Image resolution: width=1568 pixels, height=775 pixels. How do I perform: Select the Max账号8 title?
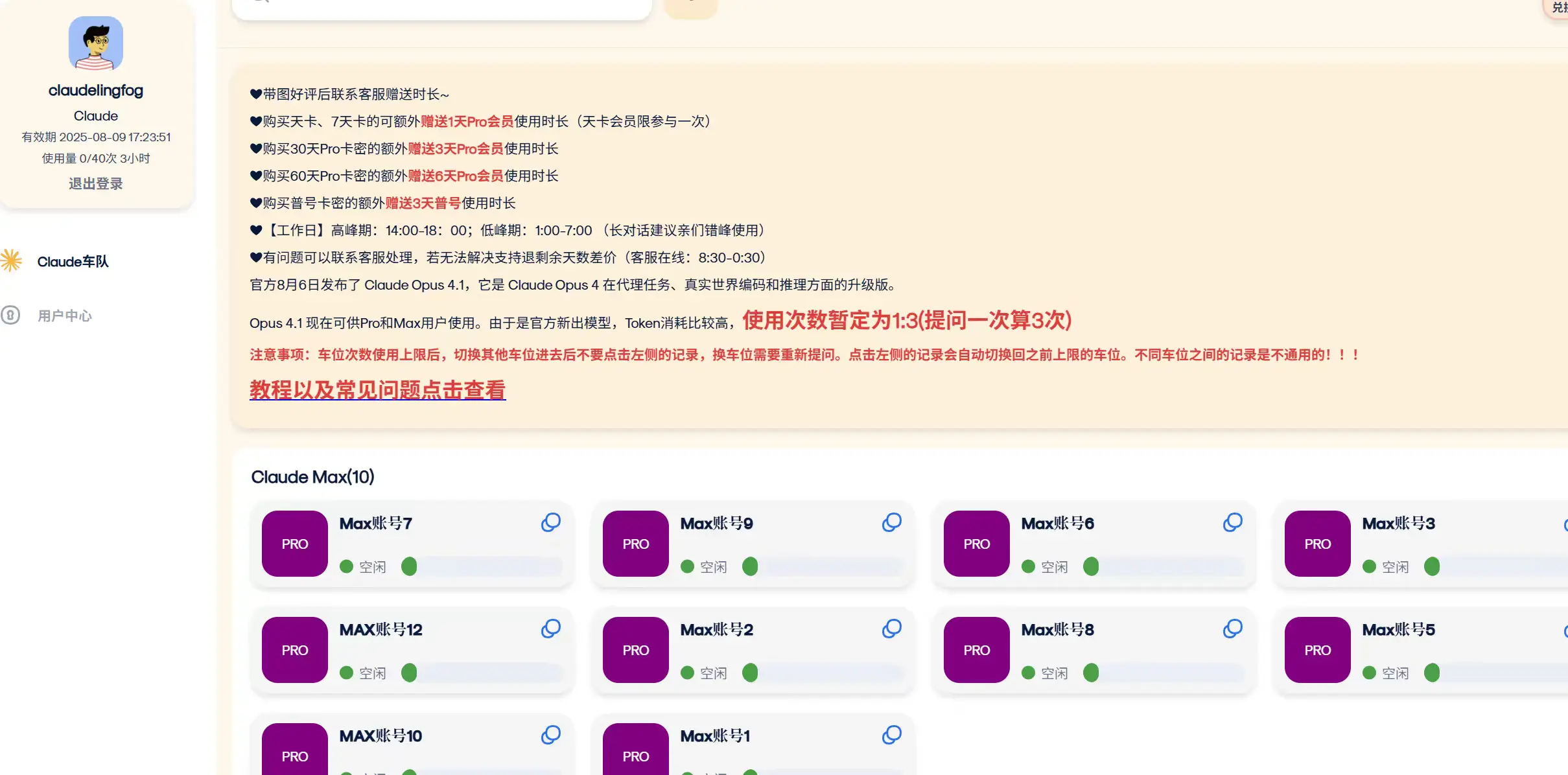pyautogui.click(x=1058, y=630)
